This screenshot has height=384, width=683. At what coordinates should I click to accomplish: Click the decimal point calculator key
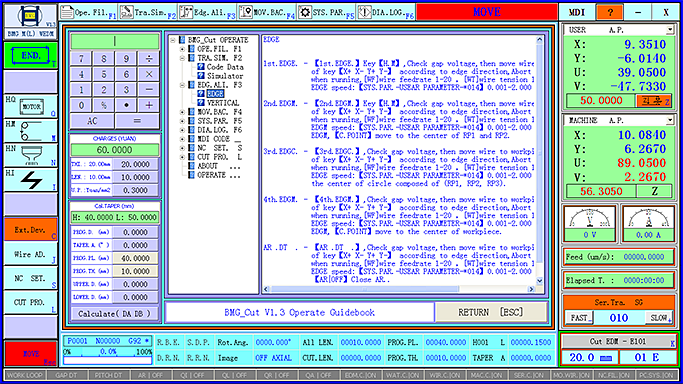click(126, 105)
